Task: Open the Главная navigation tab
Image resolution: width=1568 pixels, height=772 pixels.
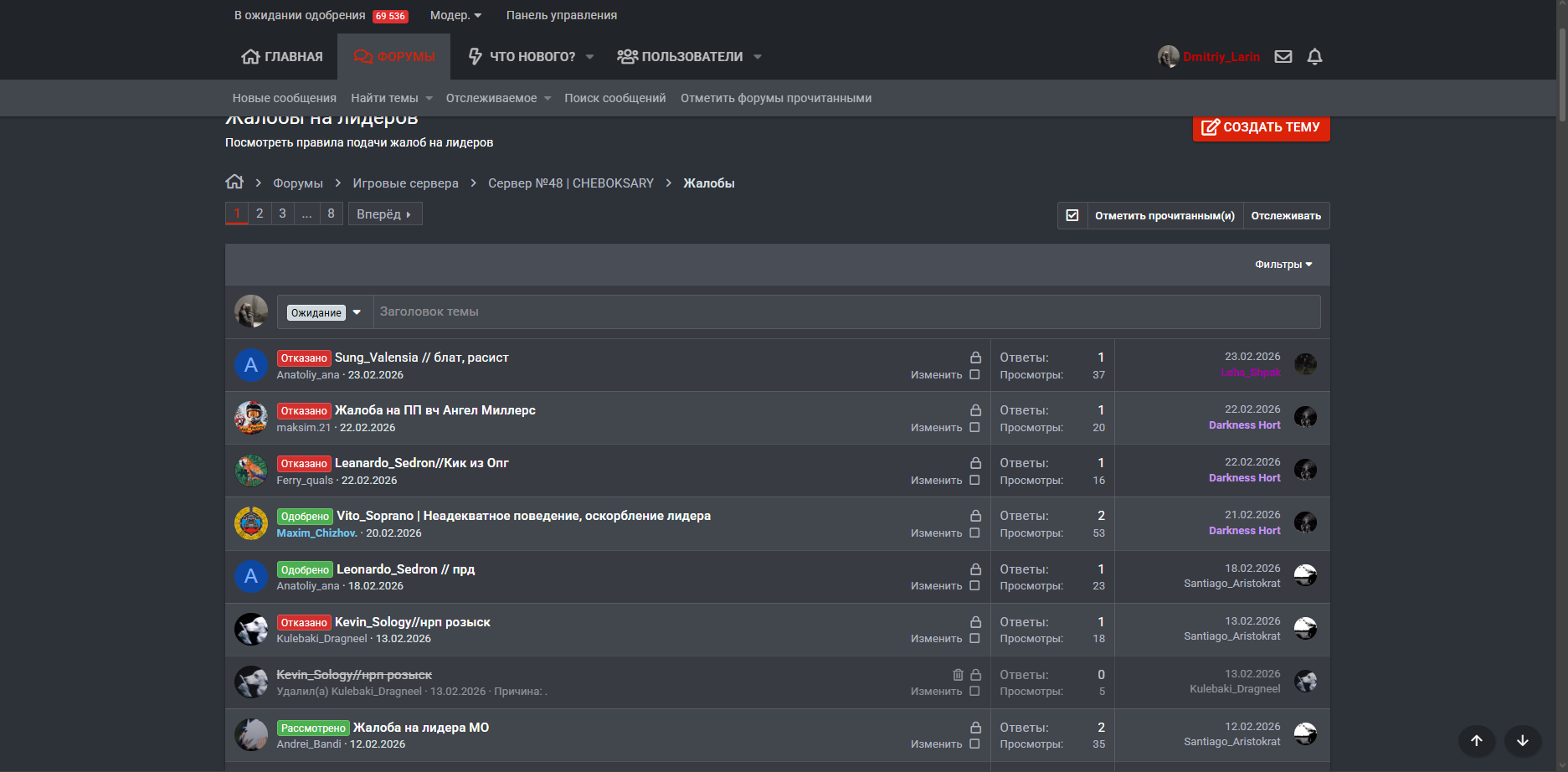Action: (x=282, y=57)
